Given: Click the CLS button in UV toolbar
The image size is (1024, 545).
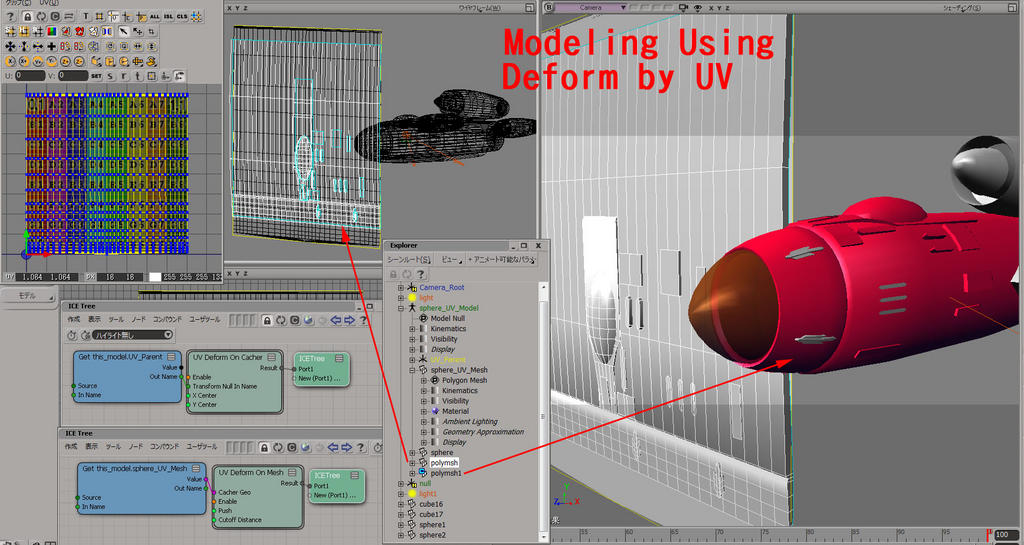Looking at the screenshot, I should coord(181,17).
